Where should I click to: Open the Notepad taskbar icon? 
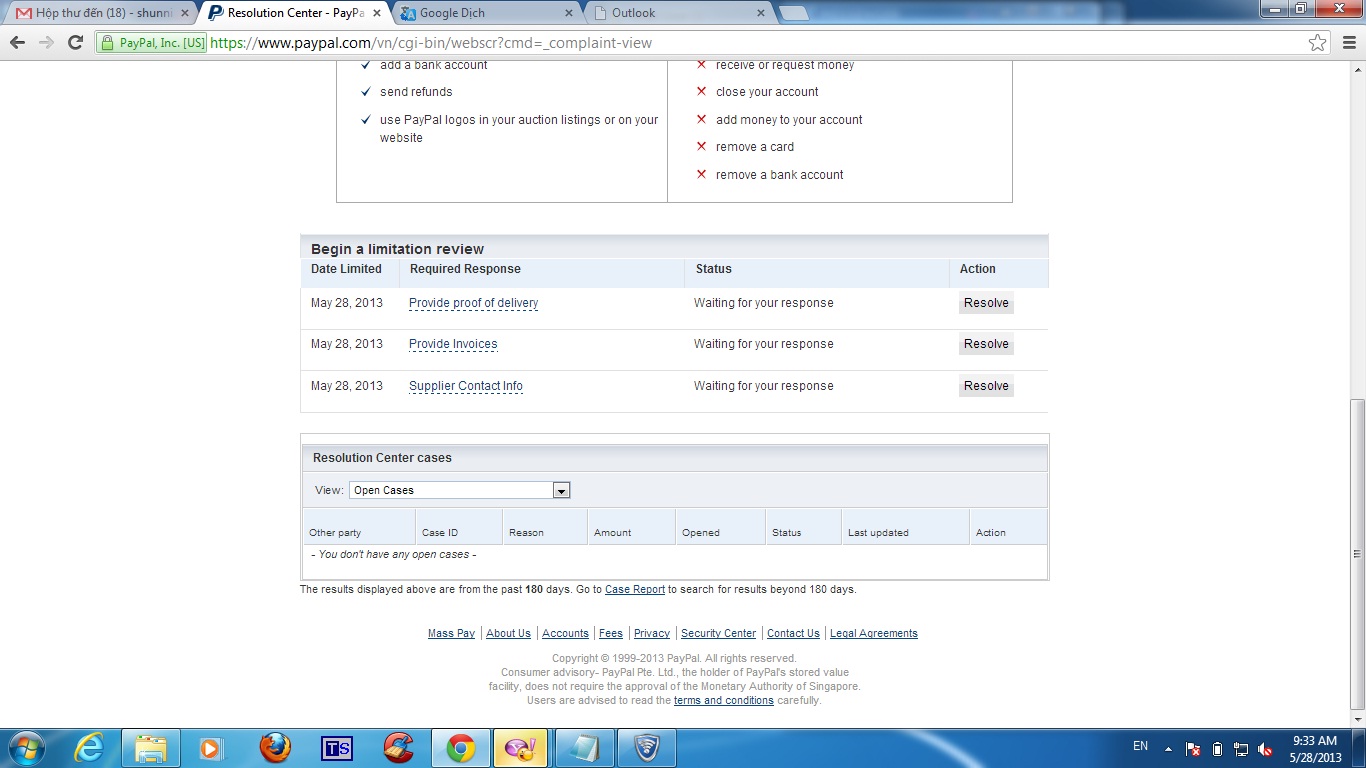(582, 748)
